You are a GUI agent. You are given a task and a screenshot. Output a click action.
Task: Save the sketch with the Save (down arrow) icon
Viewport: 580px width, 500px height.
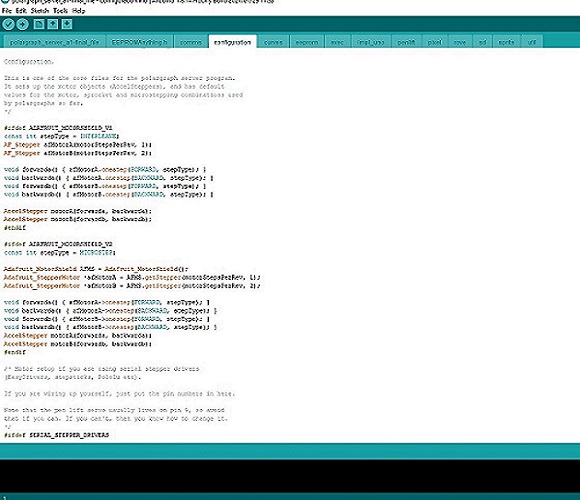tap(67, 24)
